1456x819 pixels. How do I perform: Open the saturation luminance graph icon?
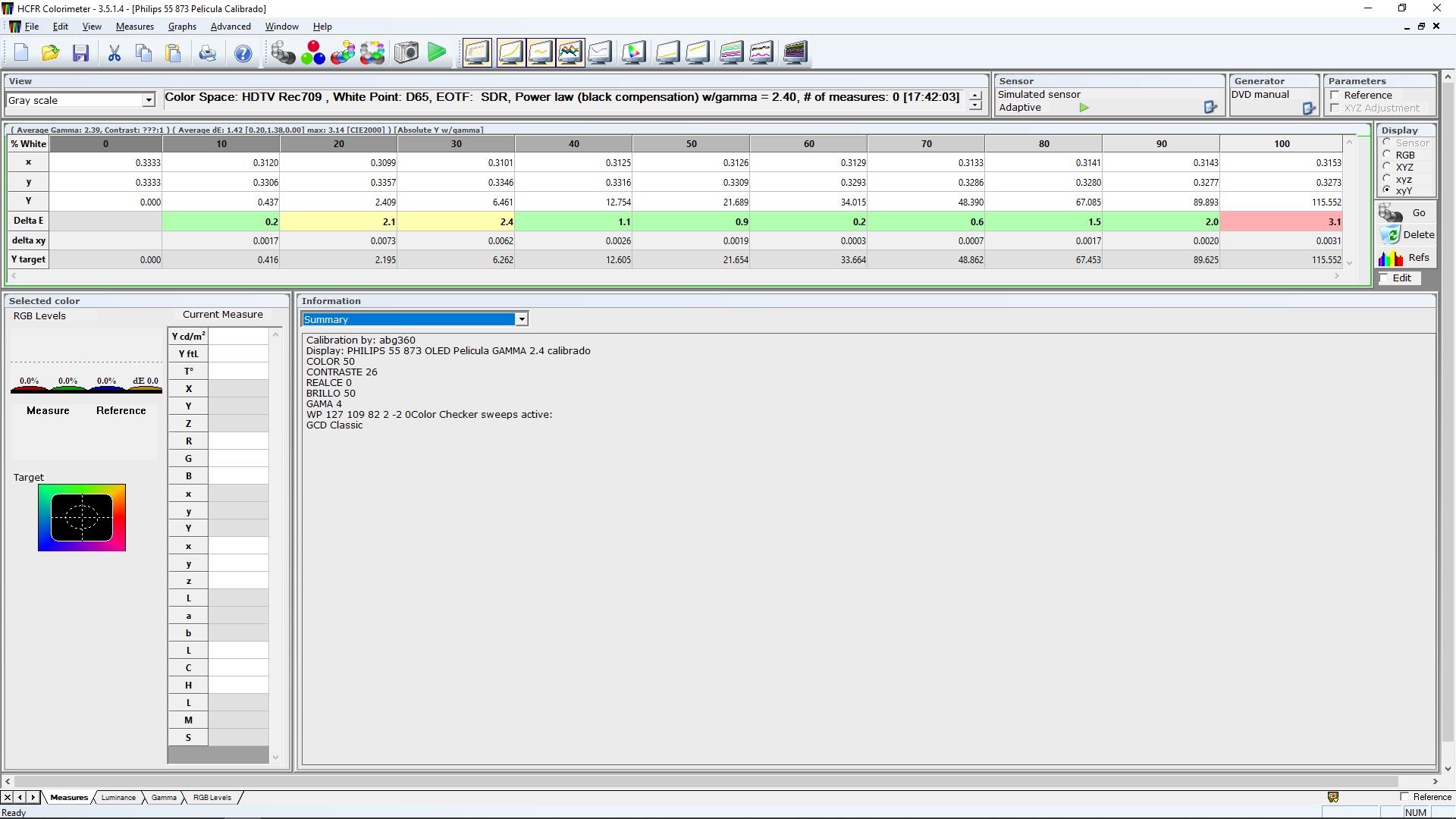pyautogui.click(x=667, y=52)
